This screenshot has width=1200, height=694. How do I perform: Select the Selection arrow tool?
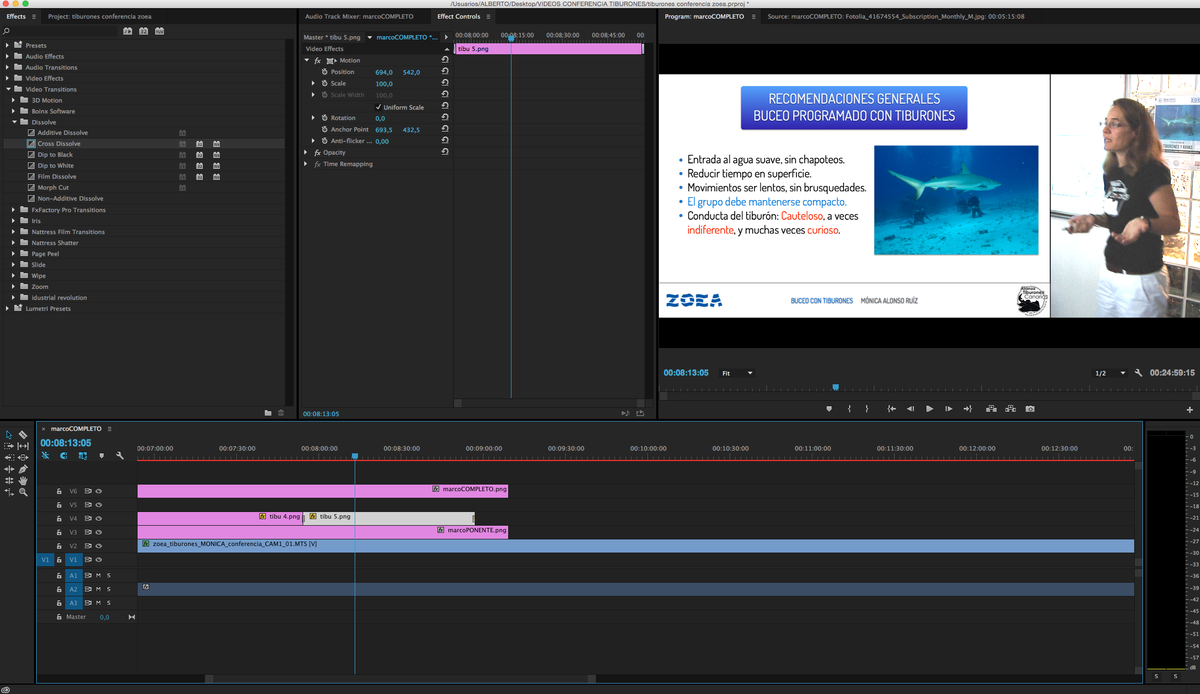(x=9, y=434)
